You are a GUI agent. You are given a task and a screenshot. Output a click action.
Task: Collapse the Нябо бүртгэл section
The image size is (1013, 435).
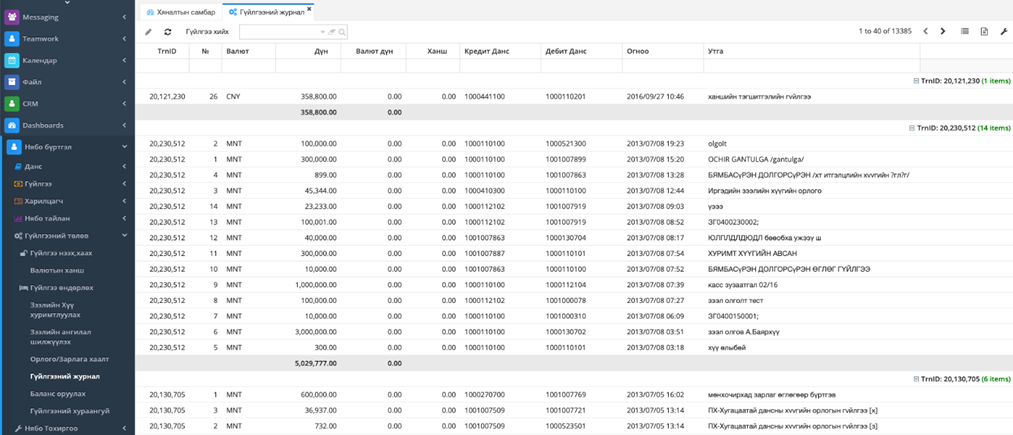[x=124, y=147]
